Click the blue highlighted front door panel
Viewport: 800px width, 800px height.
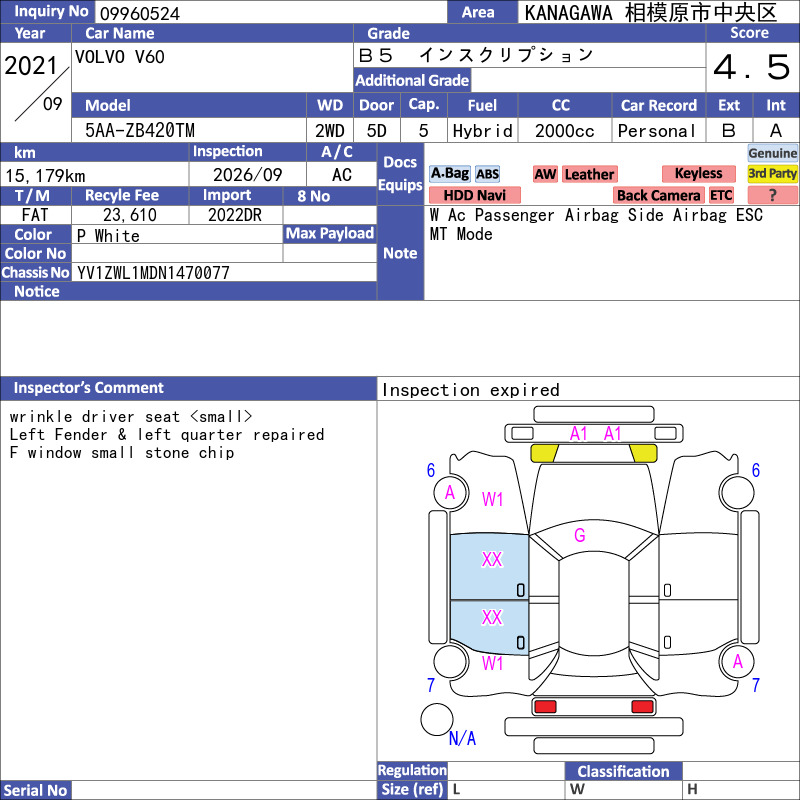489,567
